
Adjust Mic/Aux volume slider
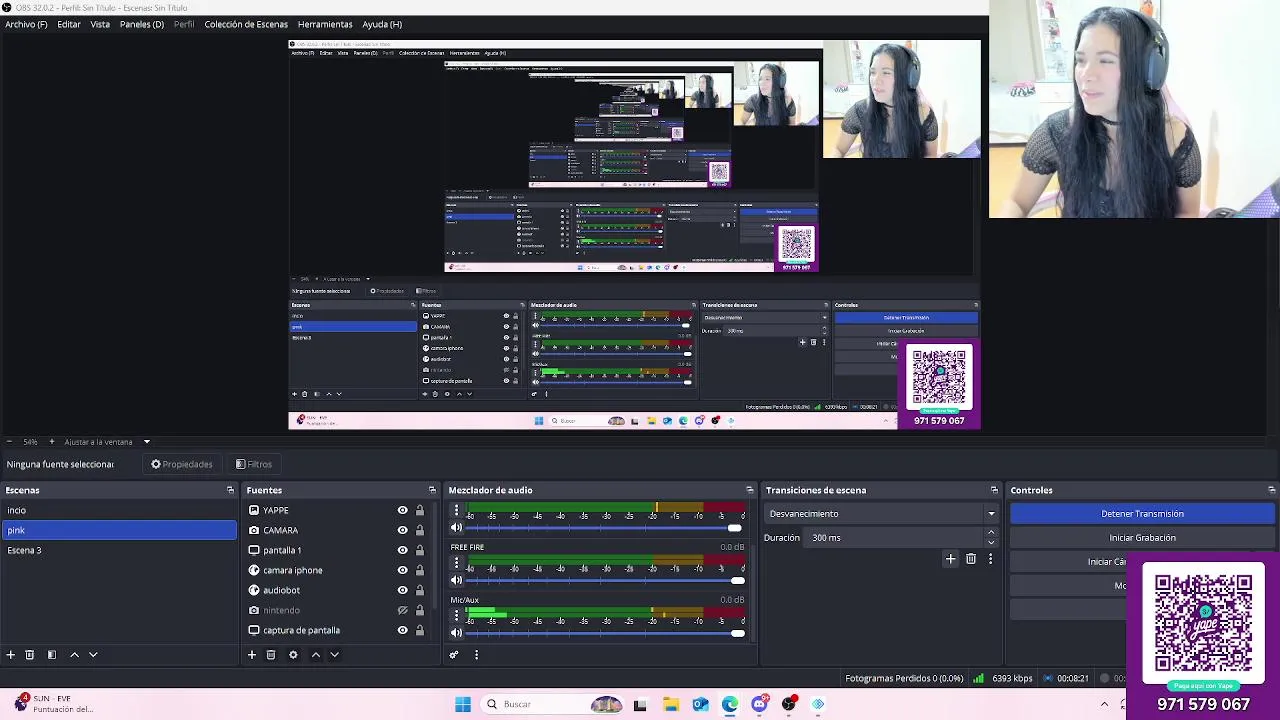point(605,633)
